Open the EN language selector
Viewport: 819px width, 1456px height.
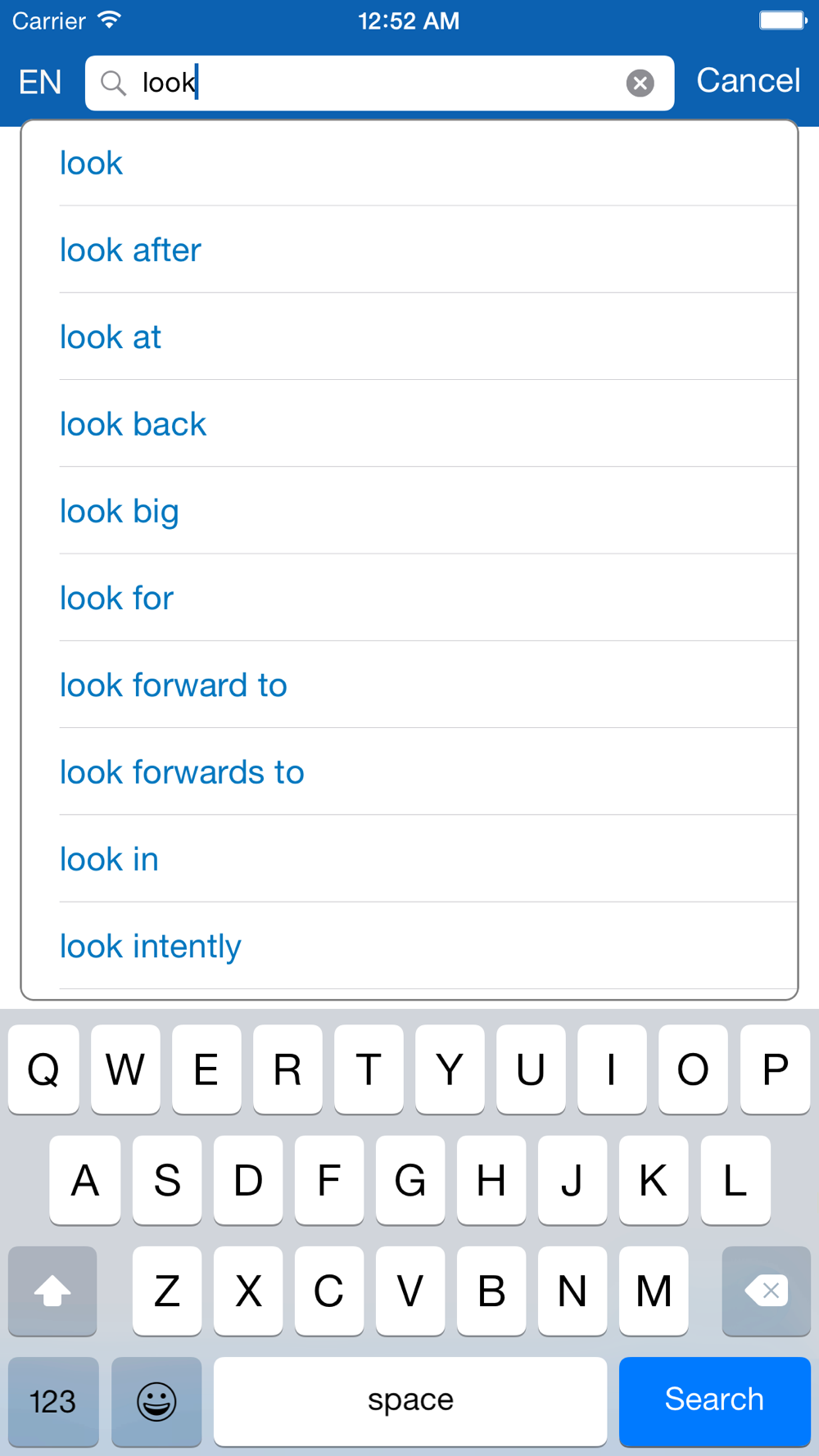point(40,82)
